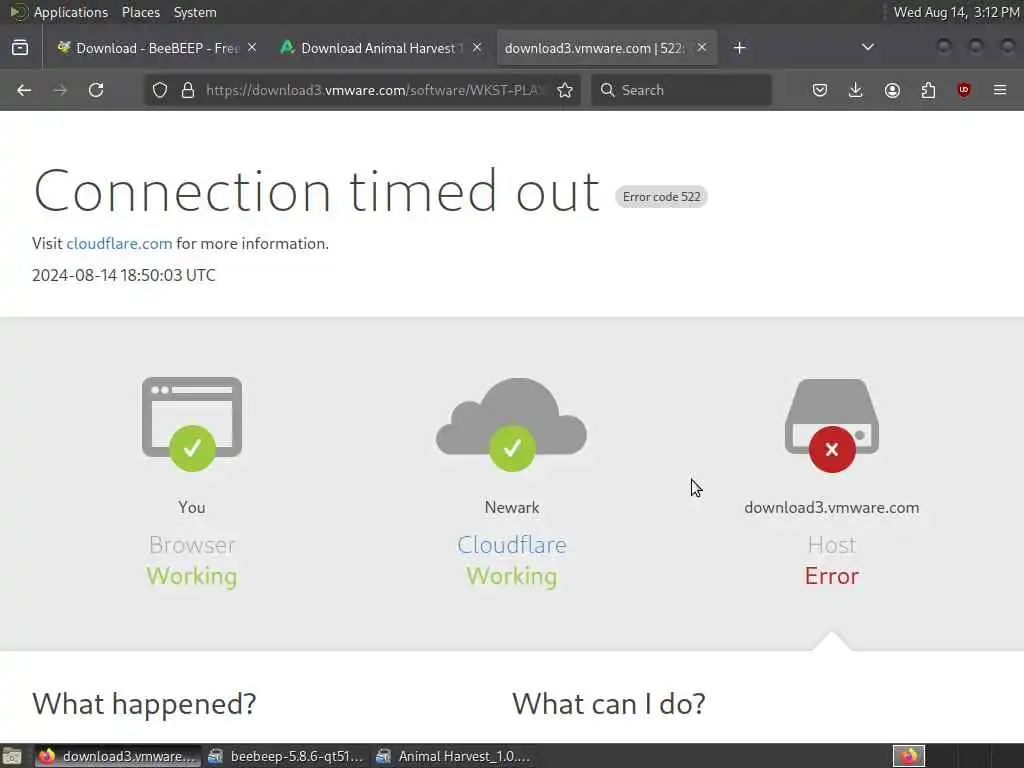Click the Error code 522 badge

pos(661,197)
